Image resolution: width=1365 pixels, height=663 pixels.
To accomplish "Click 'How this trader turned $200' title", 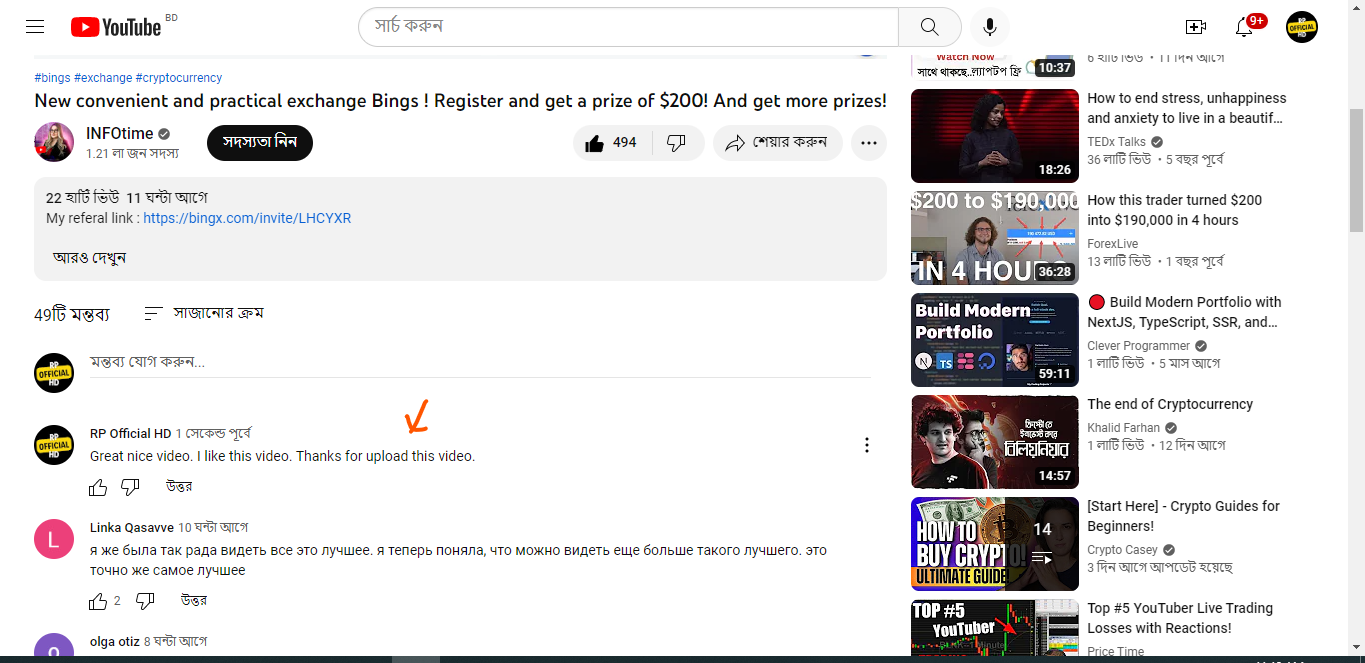I will click(1175, 210).
